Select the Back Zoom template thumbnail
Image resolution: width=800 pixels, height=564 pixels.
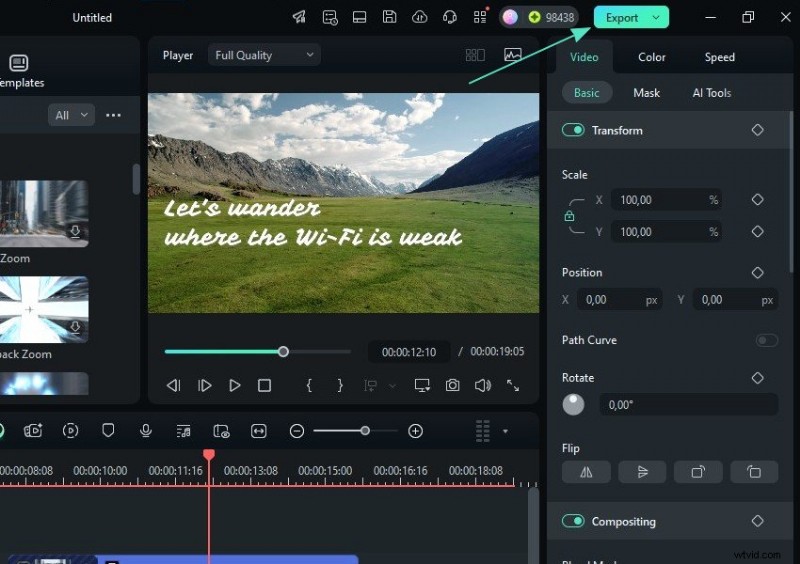44,309
